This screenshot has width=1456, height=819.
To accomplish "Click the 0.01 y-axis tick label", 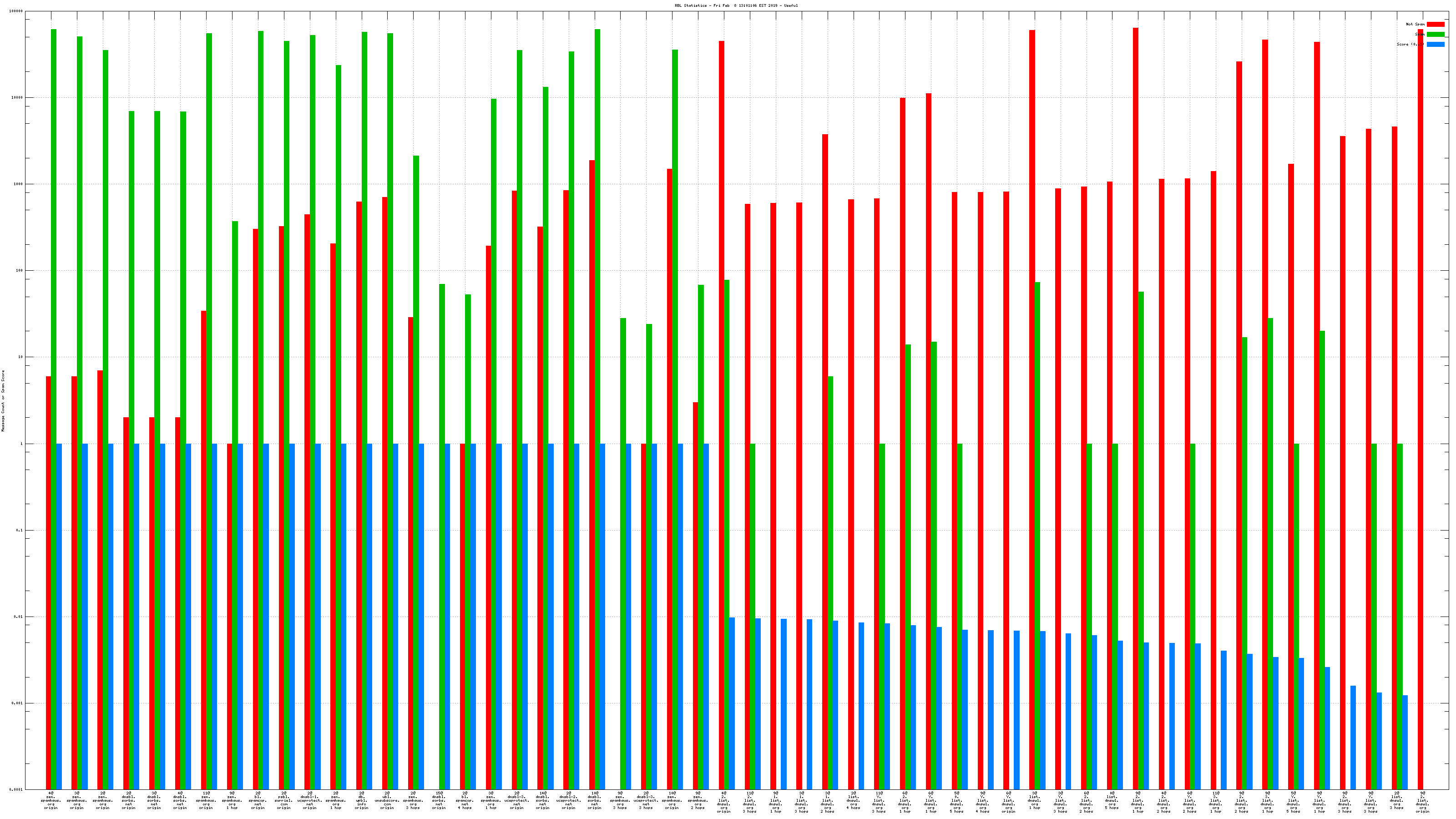I will tap(18, 617).
